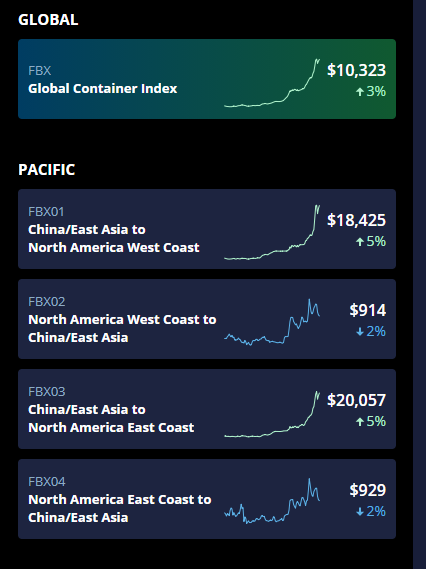This screenshot has height=569, width=426.
Task: Open FBX02 North America West Coast to China card
Action: 207,319
